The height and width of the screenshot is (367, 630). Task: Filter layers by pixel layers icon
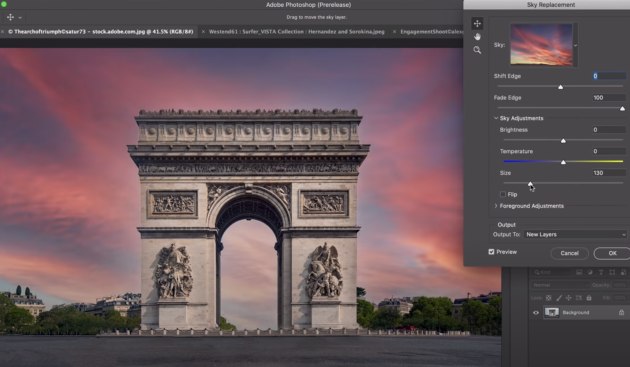tap(579, 272)
